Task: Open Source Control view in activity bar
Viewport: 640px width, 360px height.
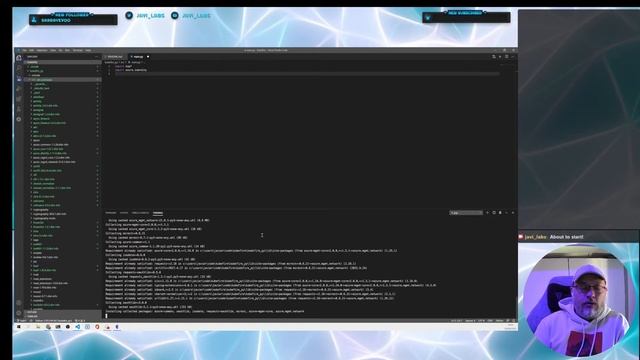Action: pos(19,78)
